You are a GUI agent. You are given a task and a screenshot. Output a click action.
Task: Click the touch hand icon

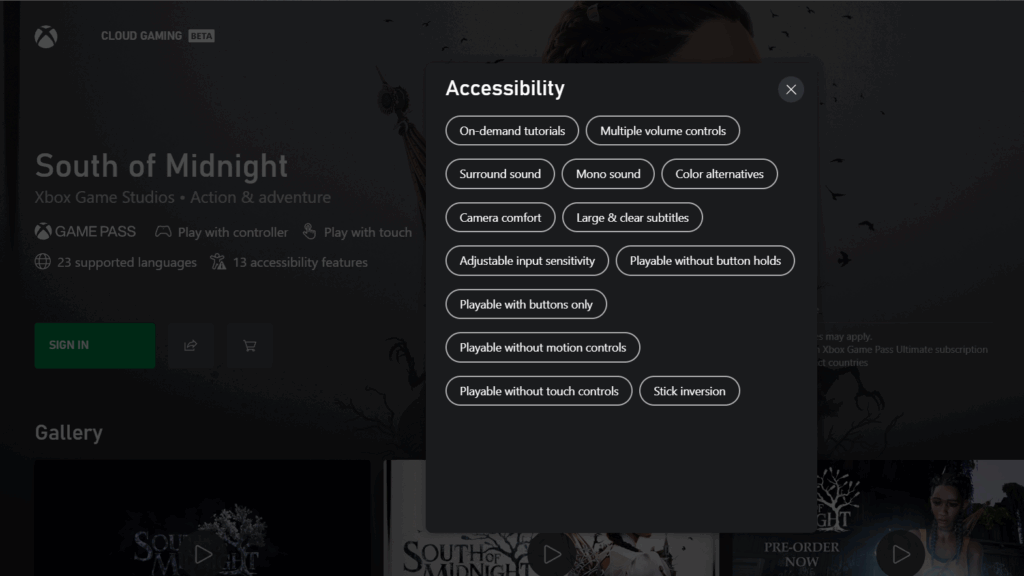click(310, 231)
